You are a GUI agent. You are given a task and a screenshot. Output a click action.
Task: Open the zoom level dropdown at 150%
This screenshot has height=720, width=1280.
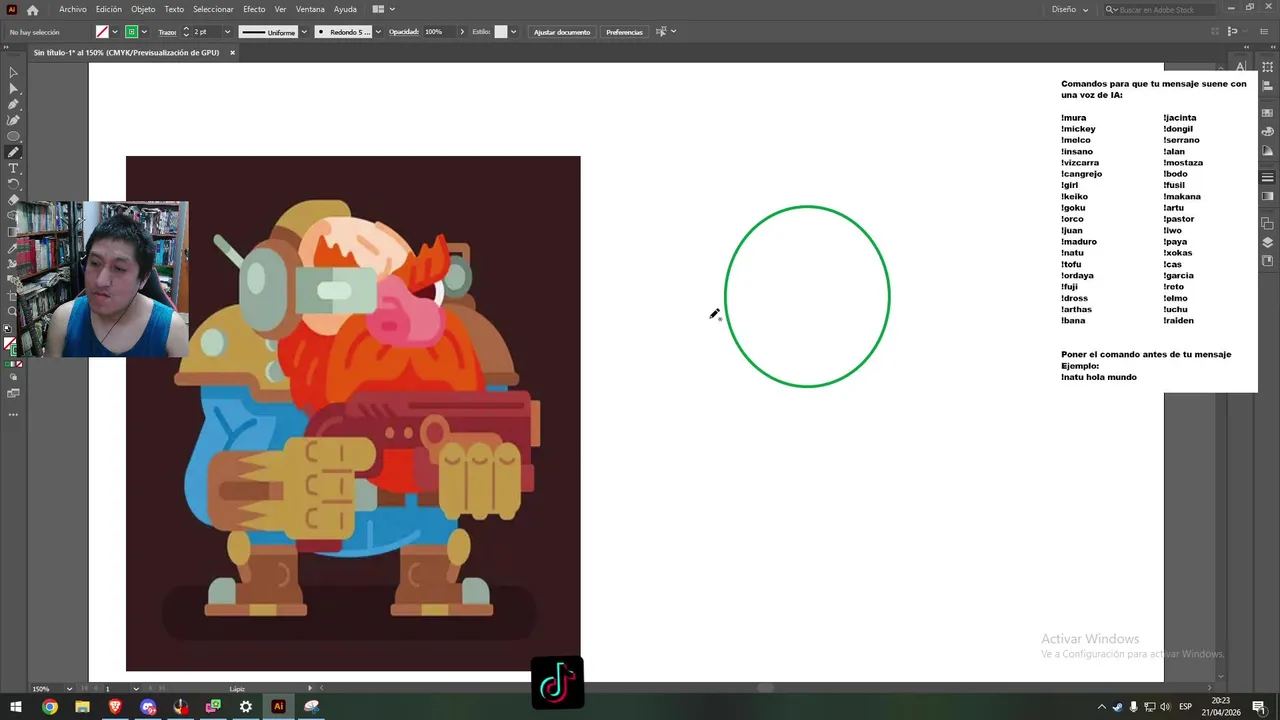coord(69,688)
